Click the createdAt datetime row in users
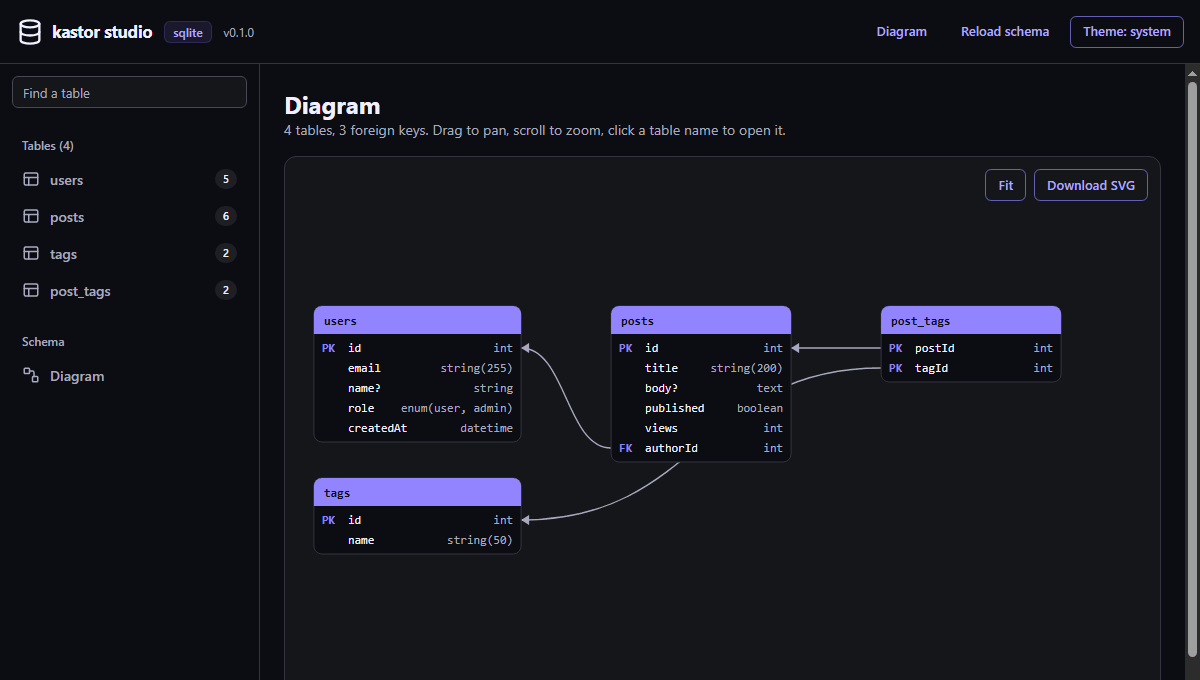 (417, 428)
